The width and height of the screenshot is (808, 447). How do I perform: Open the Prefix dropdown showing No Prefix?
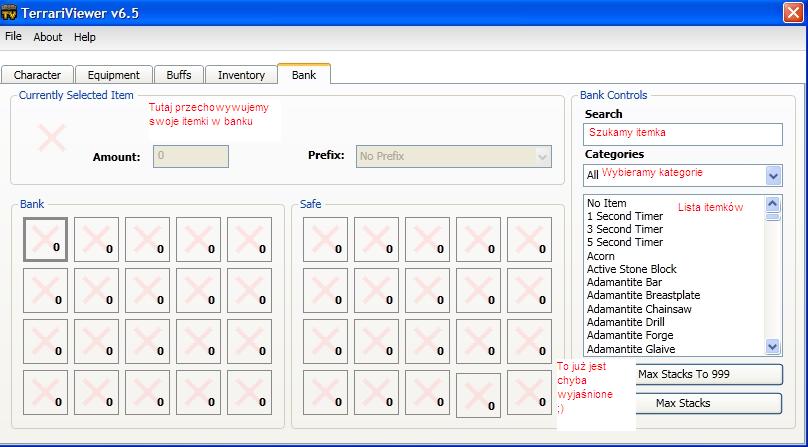point(453,156)
